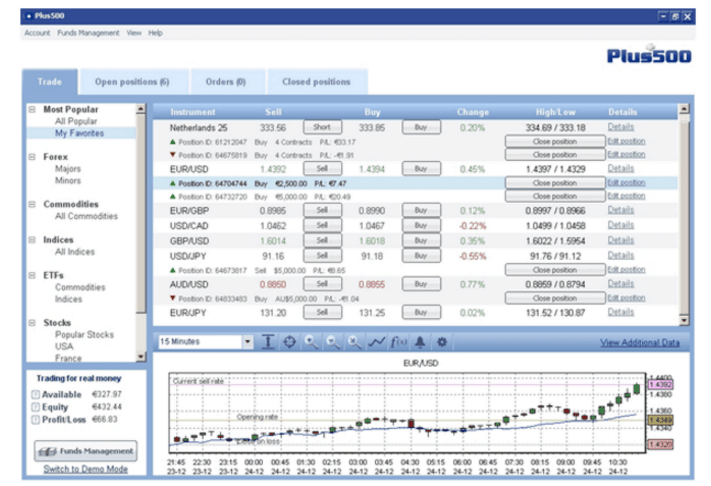
Task: Select the Trade tab
Action: [x=49, y=82]
